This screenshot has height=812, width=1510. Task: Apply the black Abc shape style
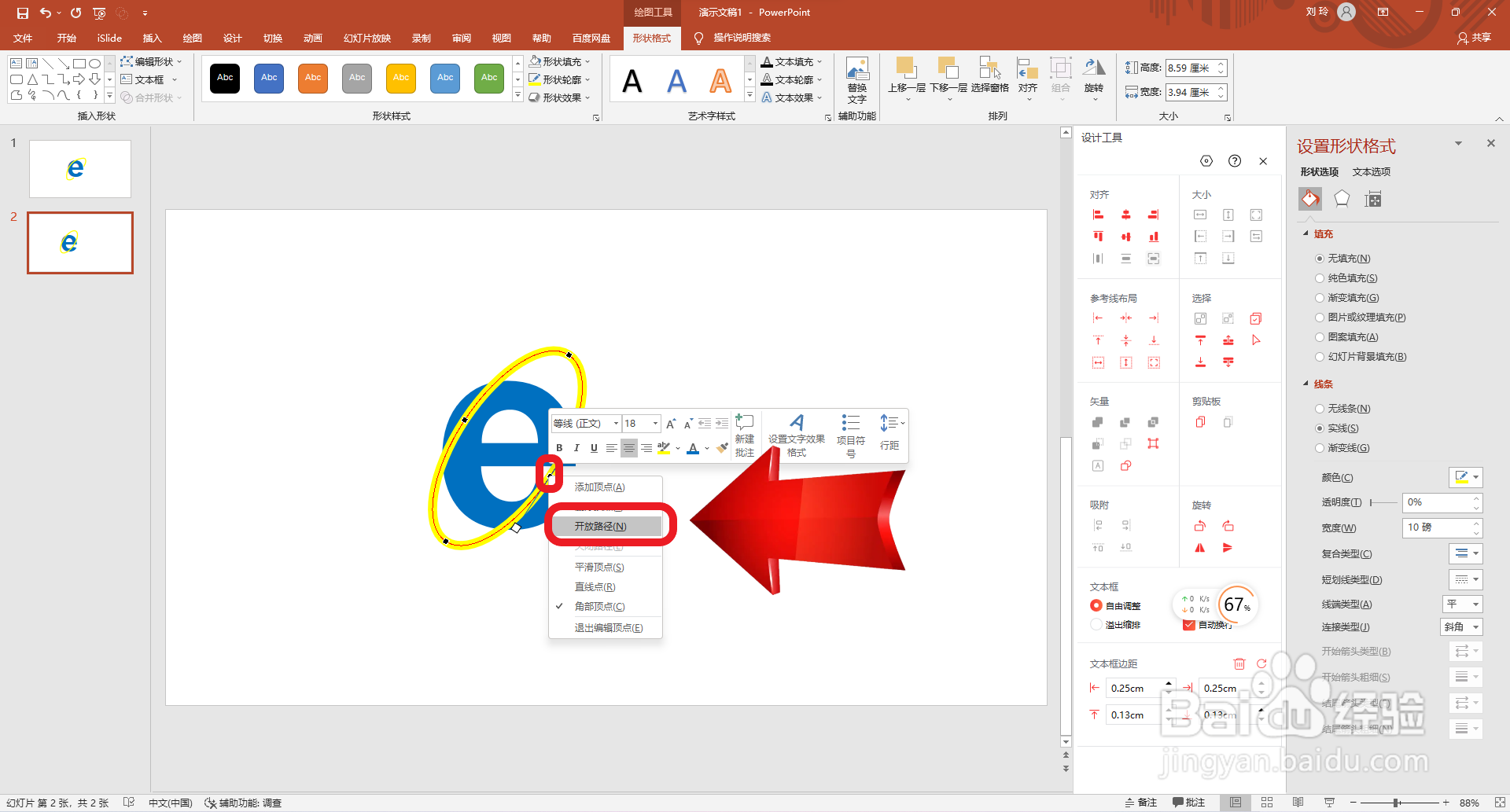click(225, 78)
